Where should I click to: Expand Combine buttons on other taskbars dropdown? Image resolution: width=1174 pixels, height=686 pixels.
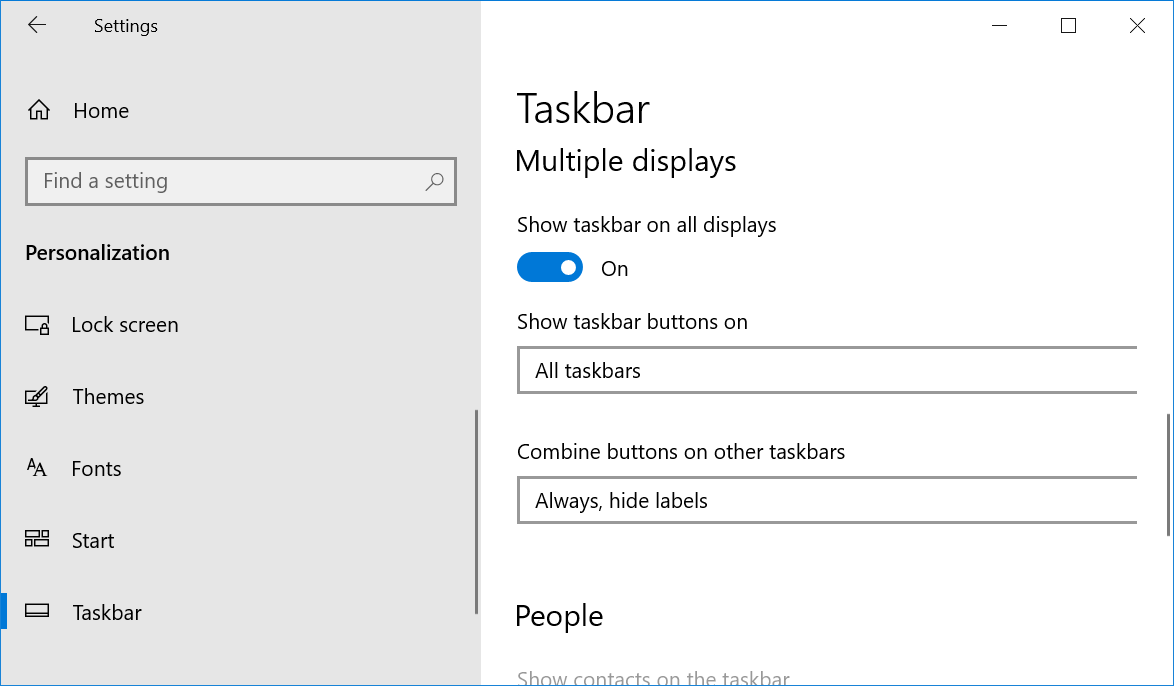tap(826, 501)
